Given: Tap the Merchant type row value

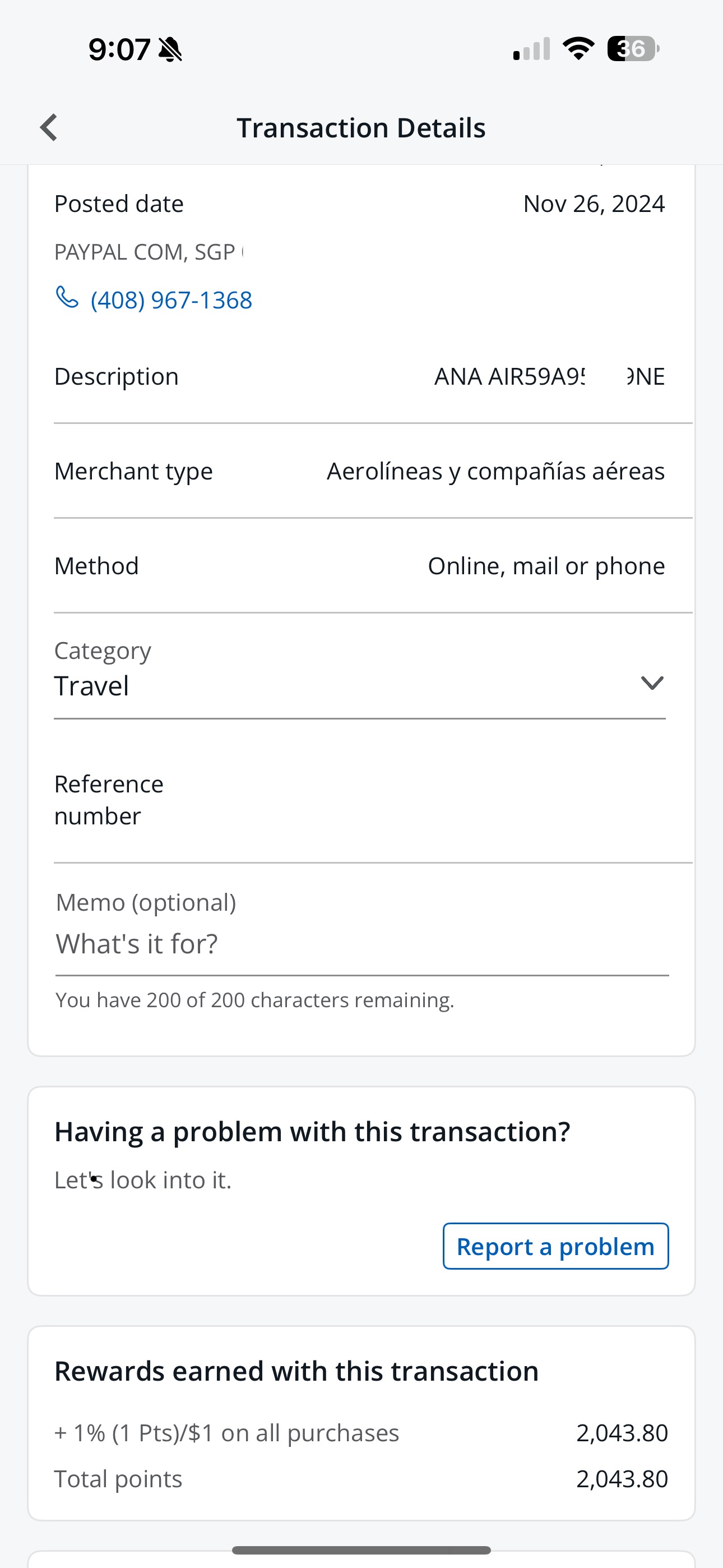Looking at the screenshot, I should pos(495,471).
